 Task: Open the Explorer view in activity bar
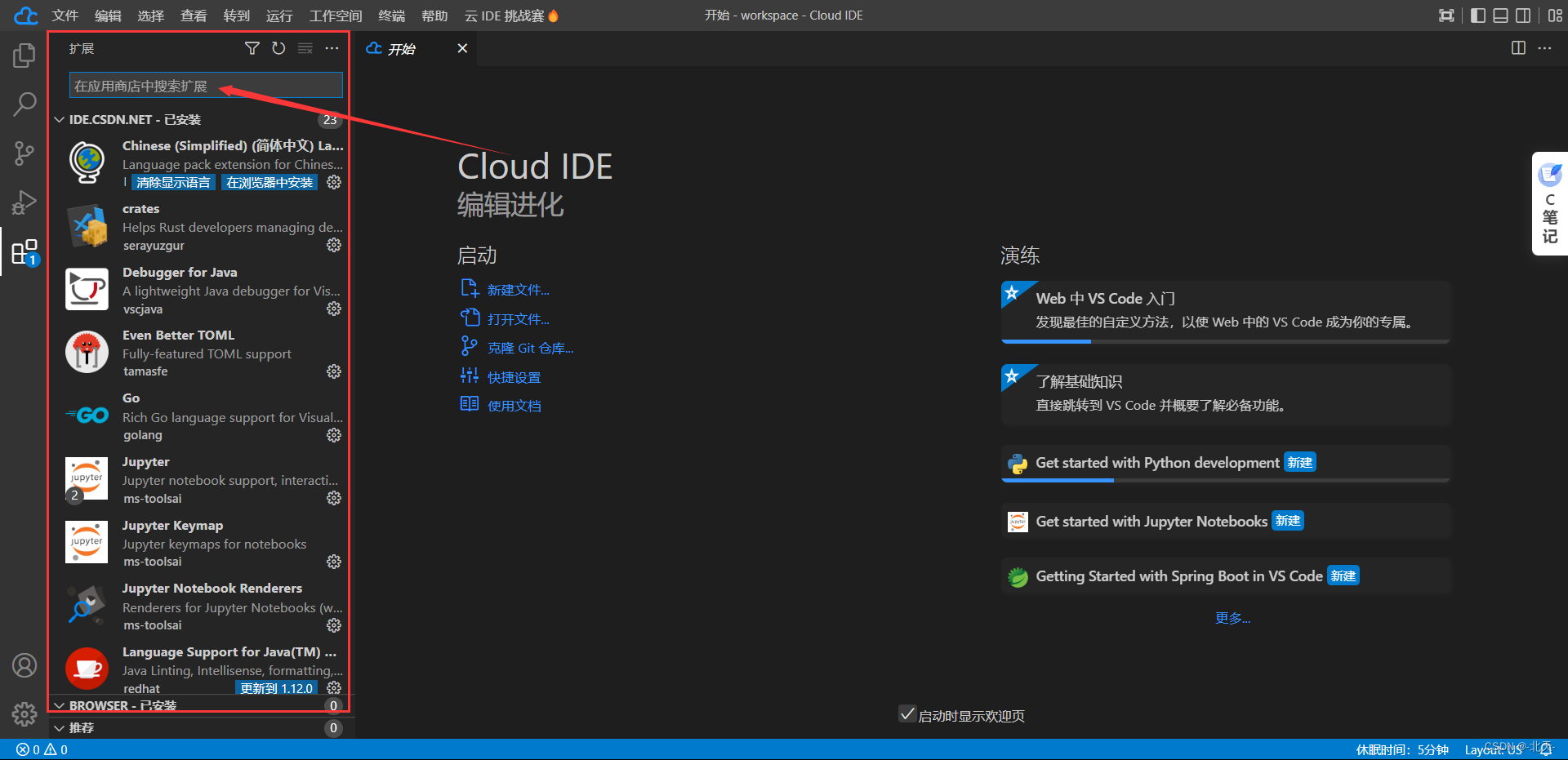click(24, 56)
